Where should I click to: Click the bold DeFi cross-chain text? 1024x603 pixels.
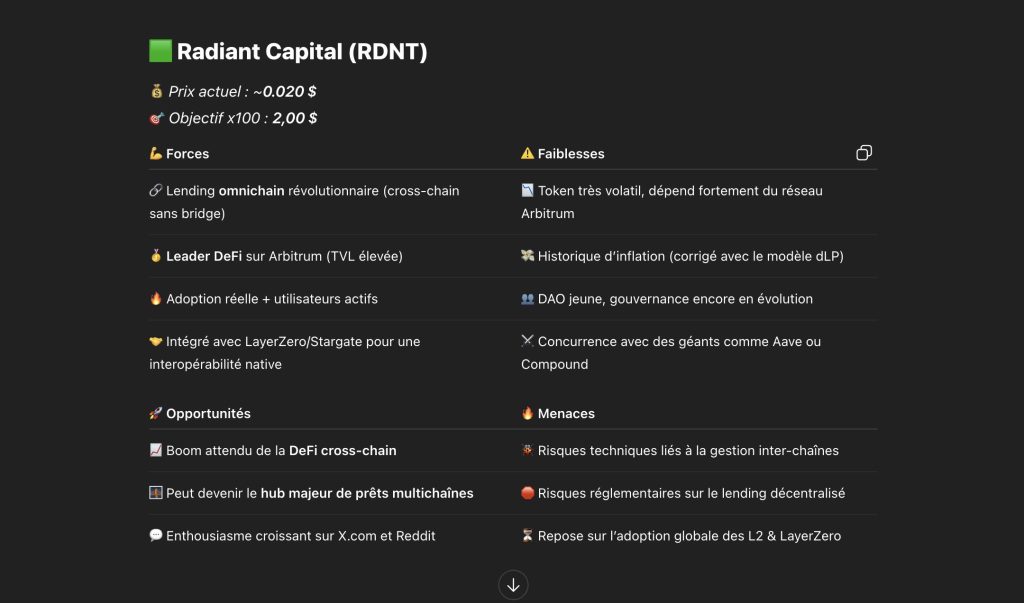point(342,450)
